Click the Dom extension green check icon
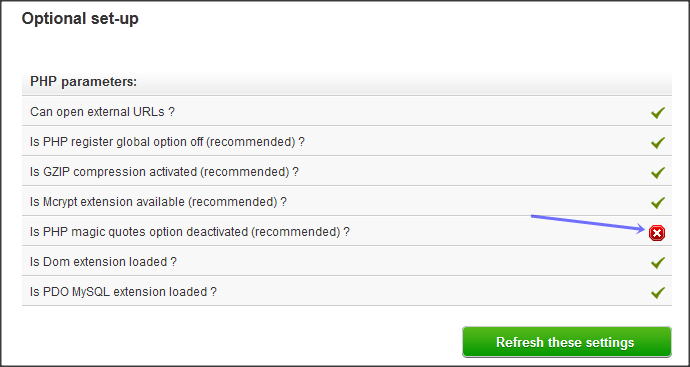Image resolution: width=690 pixels, height=367 pixels. coord(657,263)
